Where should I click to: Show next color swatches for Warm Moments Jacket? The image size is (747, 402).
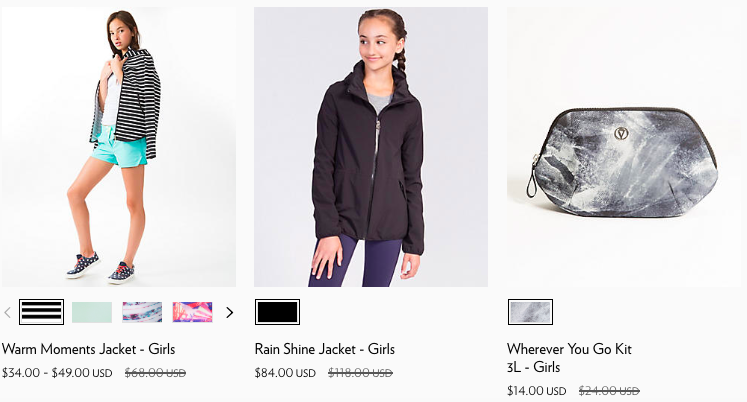coord(230,312)
